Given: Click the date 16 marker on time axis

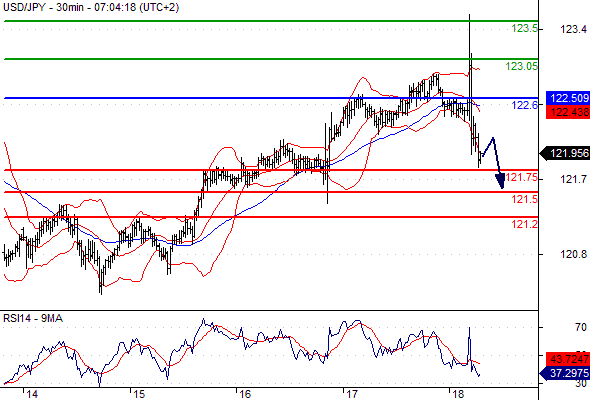Looking at the screenshot, I should click(245, 394).
